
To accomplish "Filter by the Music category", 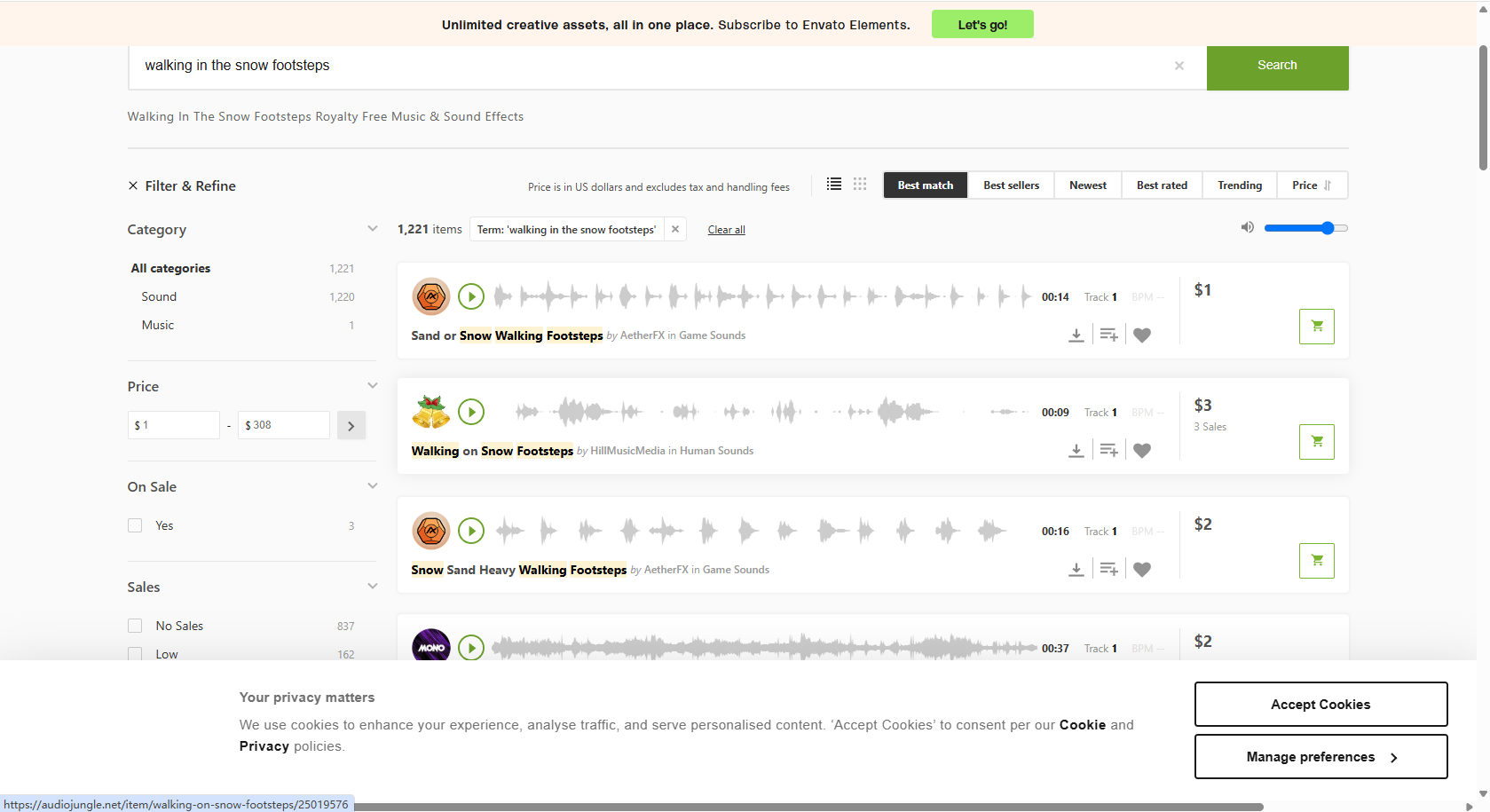I will [x=158, y=325].
